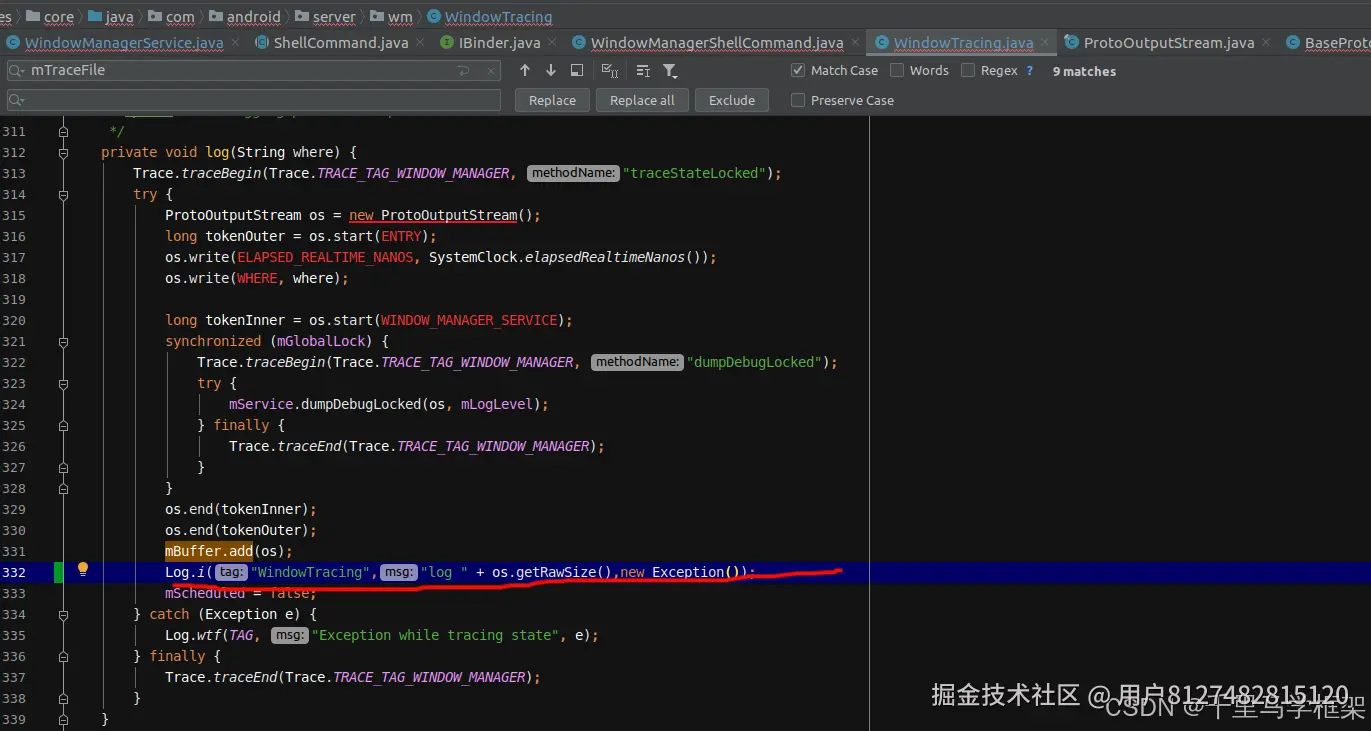Switch to the ShellCommand.java tab
This screenshot has width=1371, height=731.
pyautogui.click(x=340, y=43)
